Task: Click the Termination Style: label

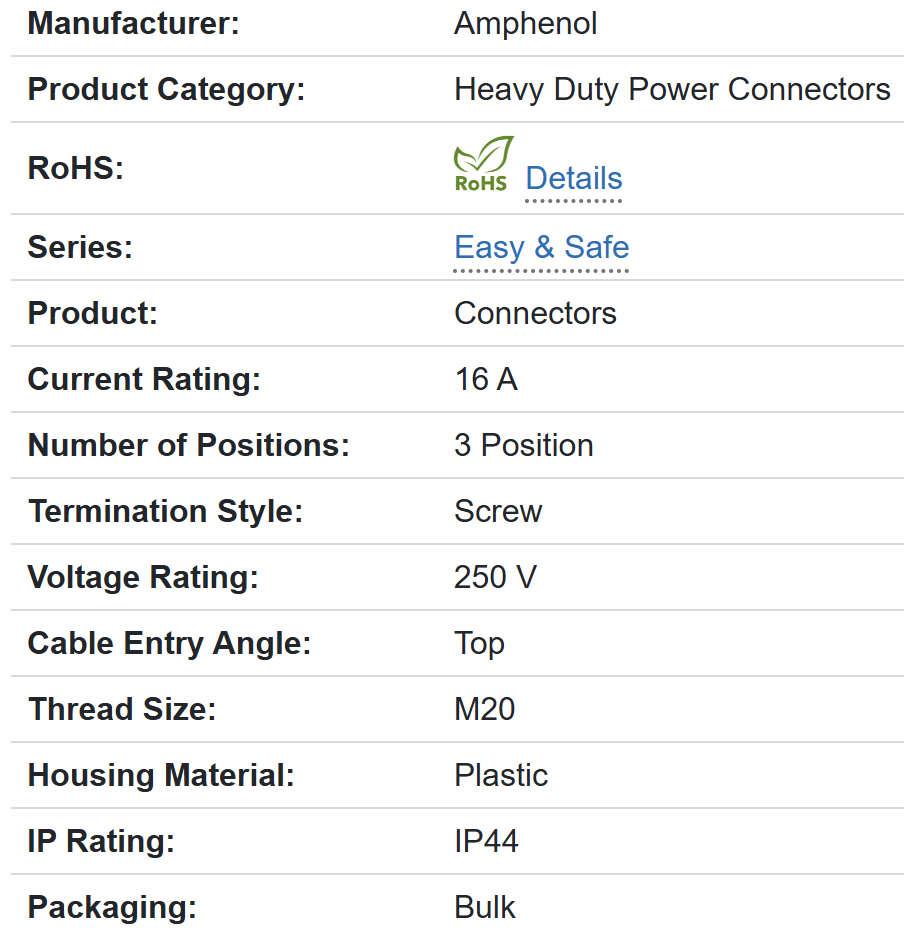Action: click(x=166, y=512)
